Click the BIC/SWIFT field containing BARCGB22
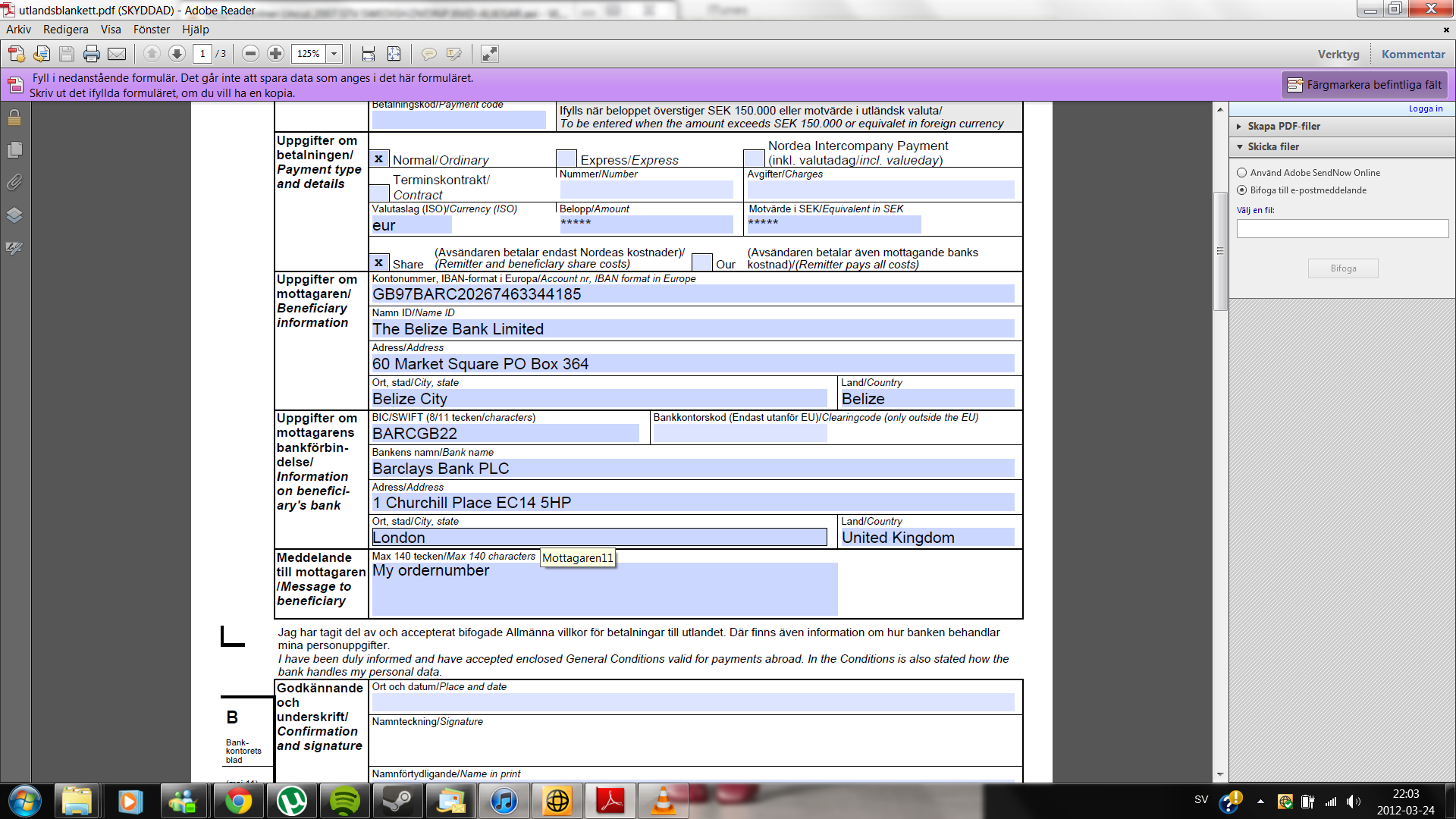The height and width of the screenshot is (819, 1456). point(505,434)
